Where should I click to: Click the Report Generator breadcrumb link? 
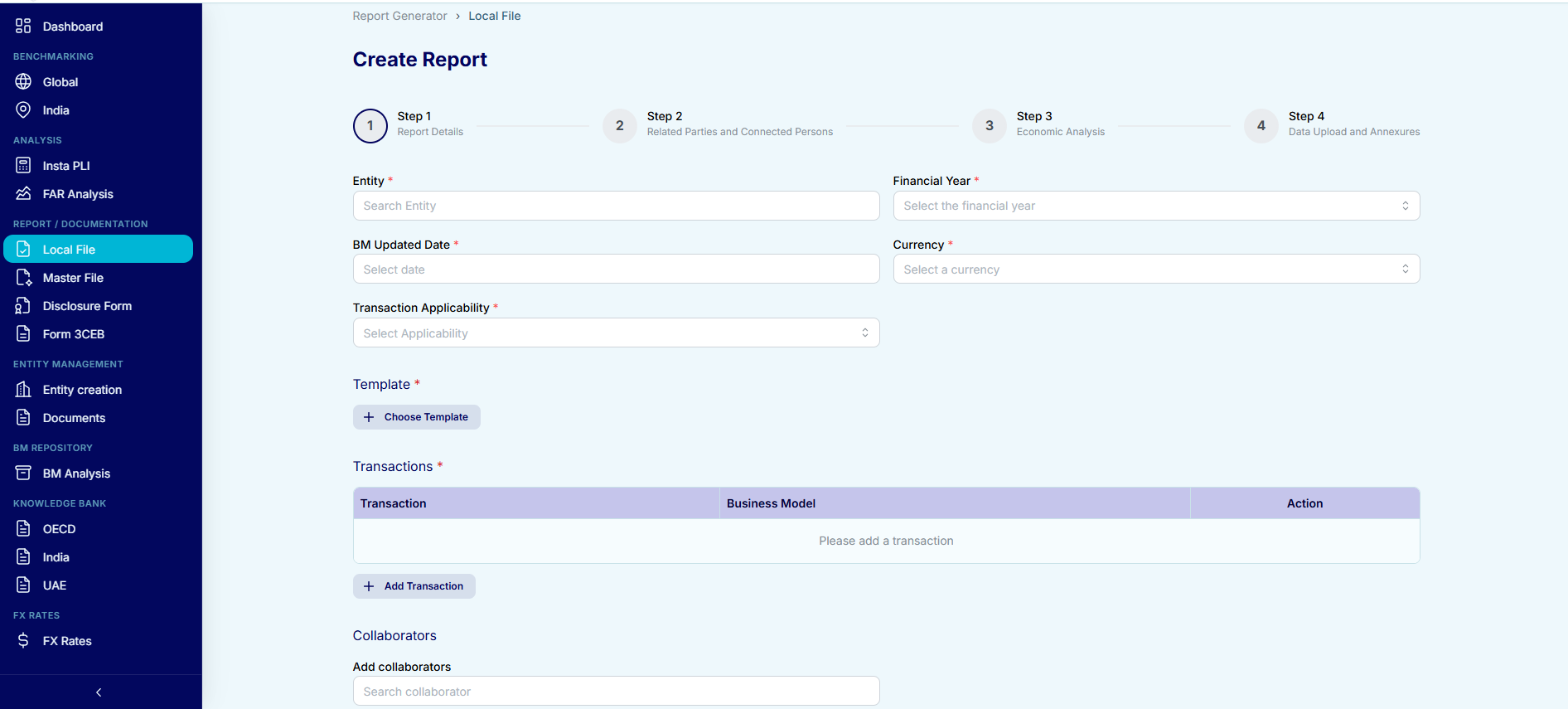coord(399,16)
